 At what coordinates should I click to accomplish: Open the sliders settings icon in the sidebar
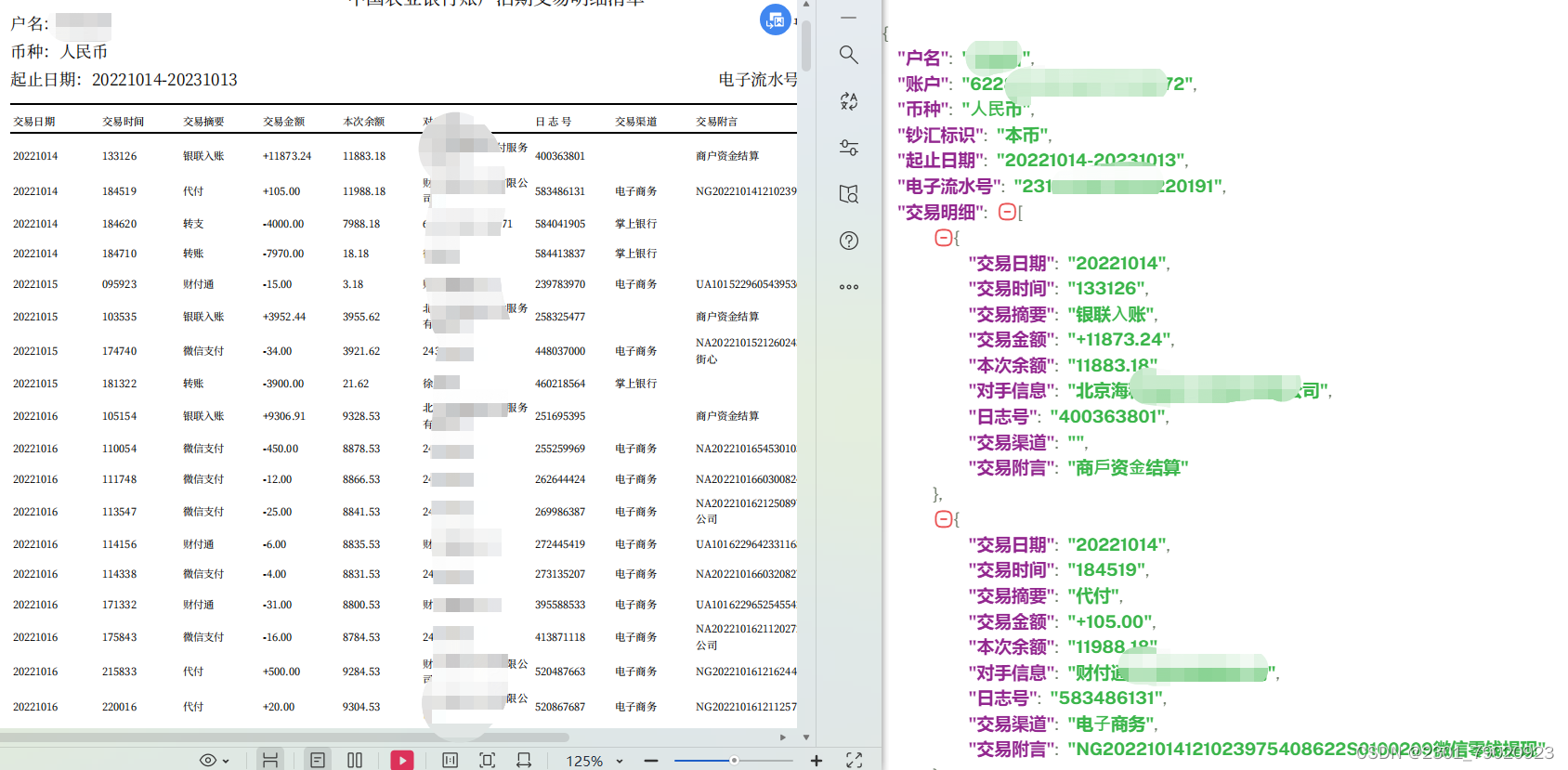(848, 148)
